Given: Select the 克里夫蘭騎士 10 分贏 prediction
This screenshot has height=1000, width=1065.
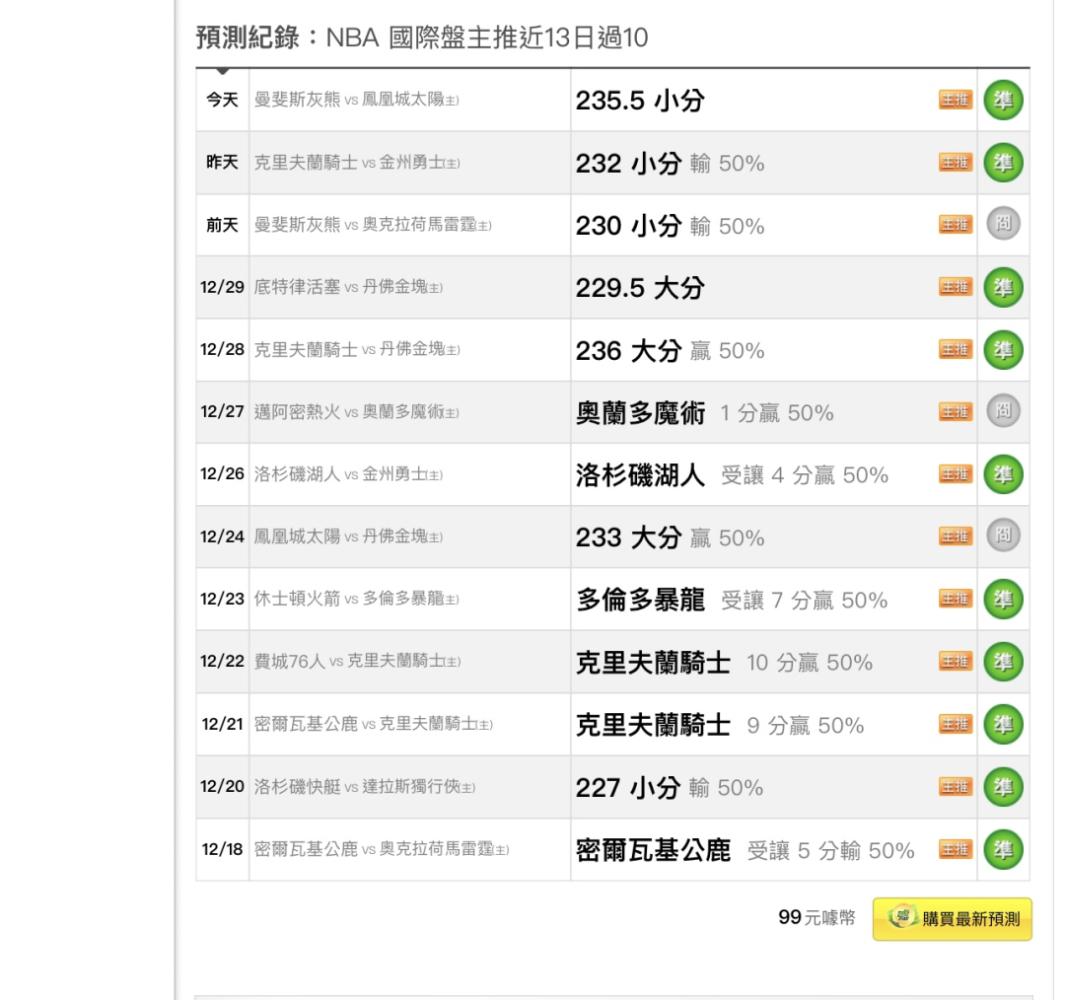Looking at the screenshot, I should (724, 662).
